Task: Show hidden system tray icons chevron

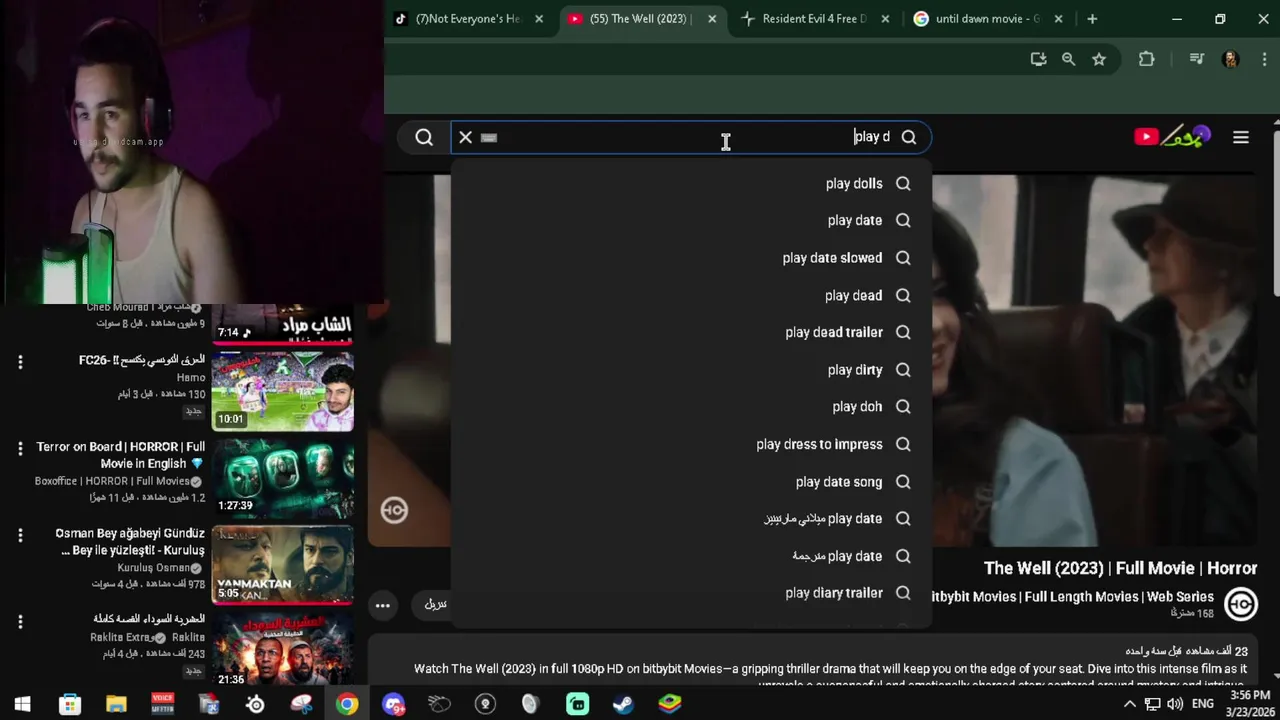Action: click(1130, 704)
